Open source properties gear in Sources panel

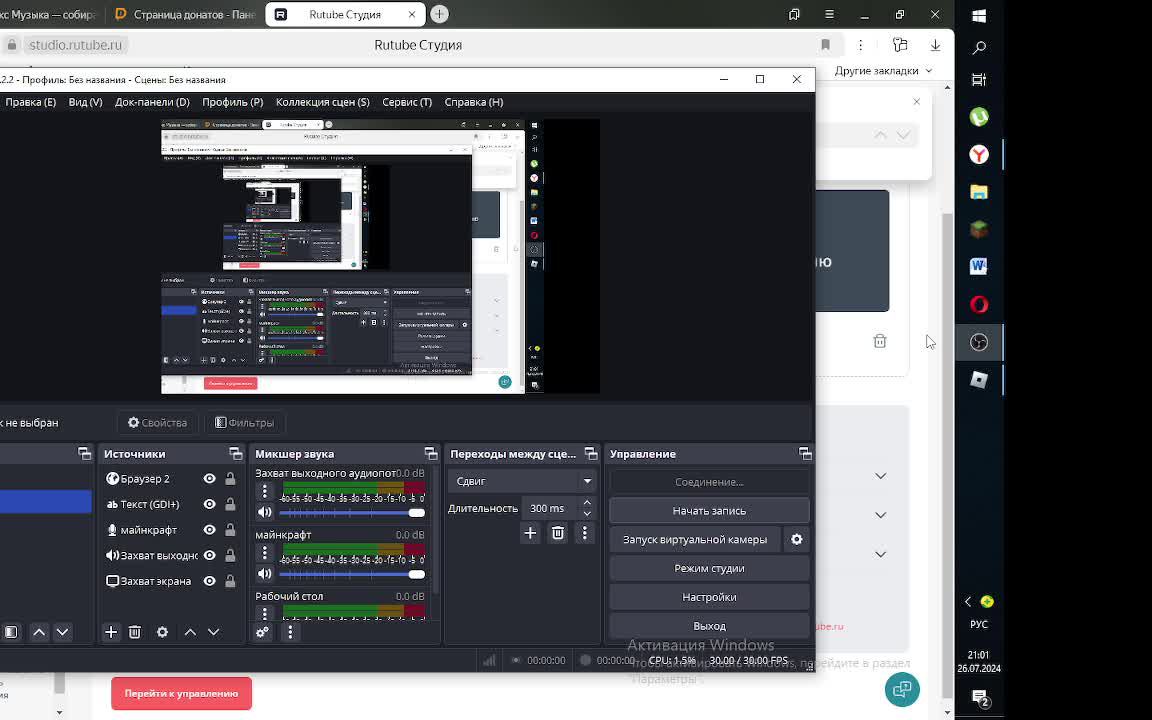pos(162,632)
